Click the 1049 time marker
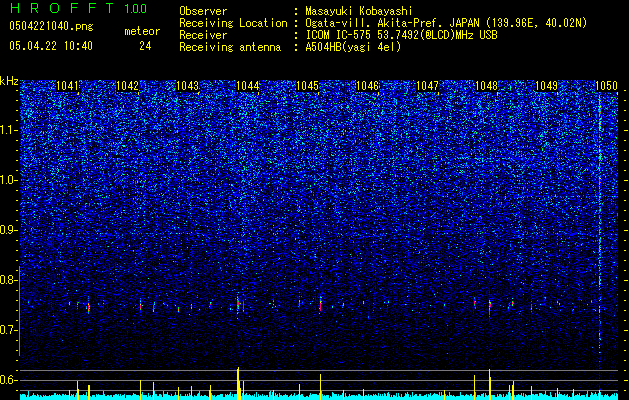Image resolution: width=629 pixels, height=400 pixels. tap(546, 86)
